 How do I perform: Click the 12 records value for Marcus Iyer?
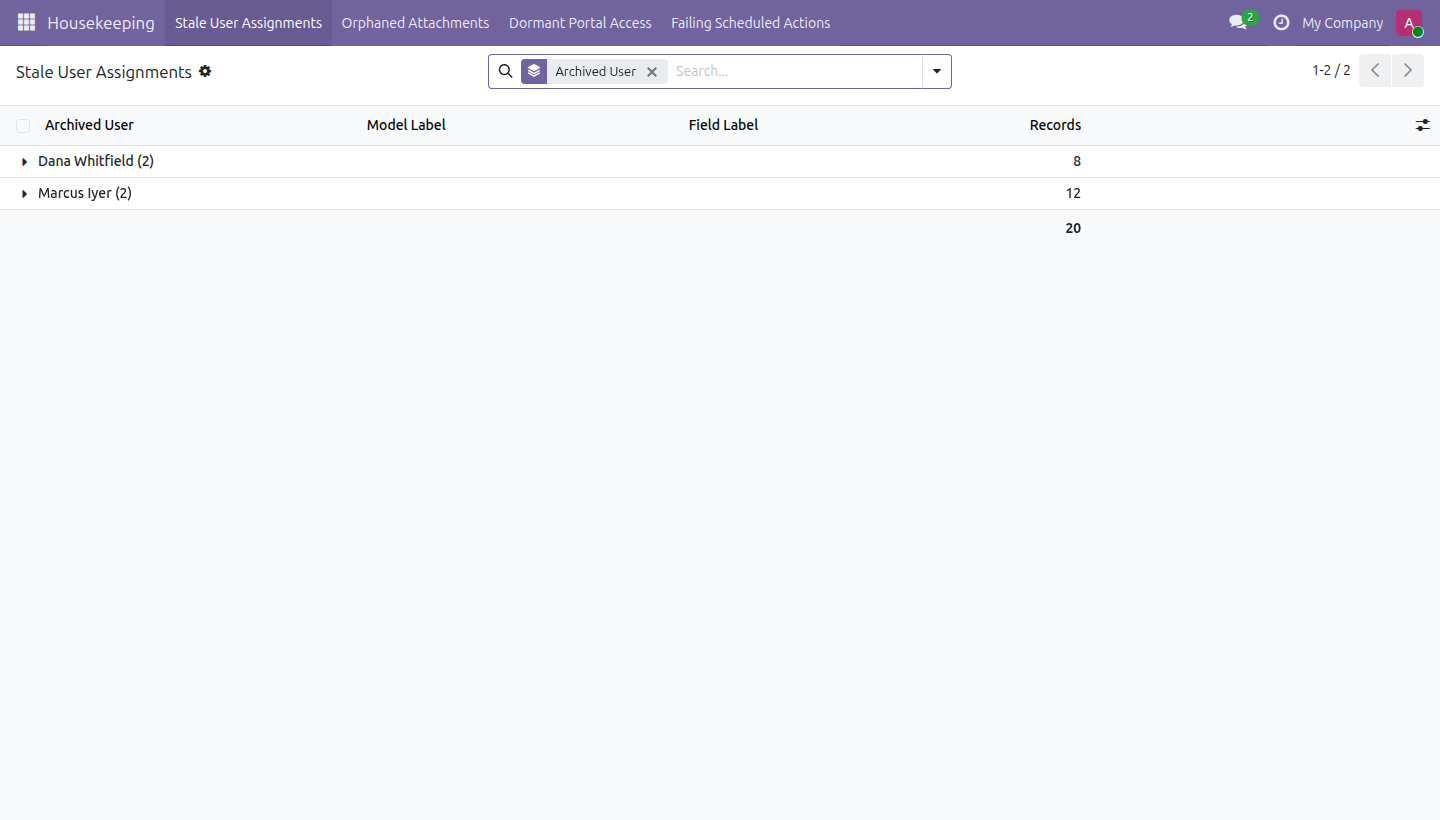point(1073,193)
